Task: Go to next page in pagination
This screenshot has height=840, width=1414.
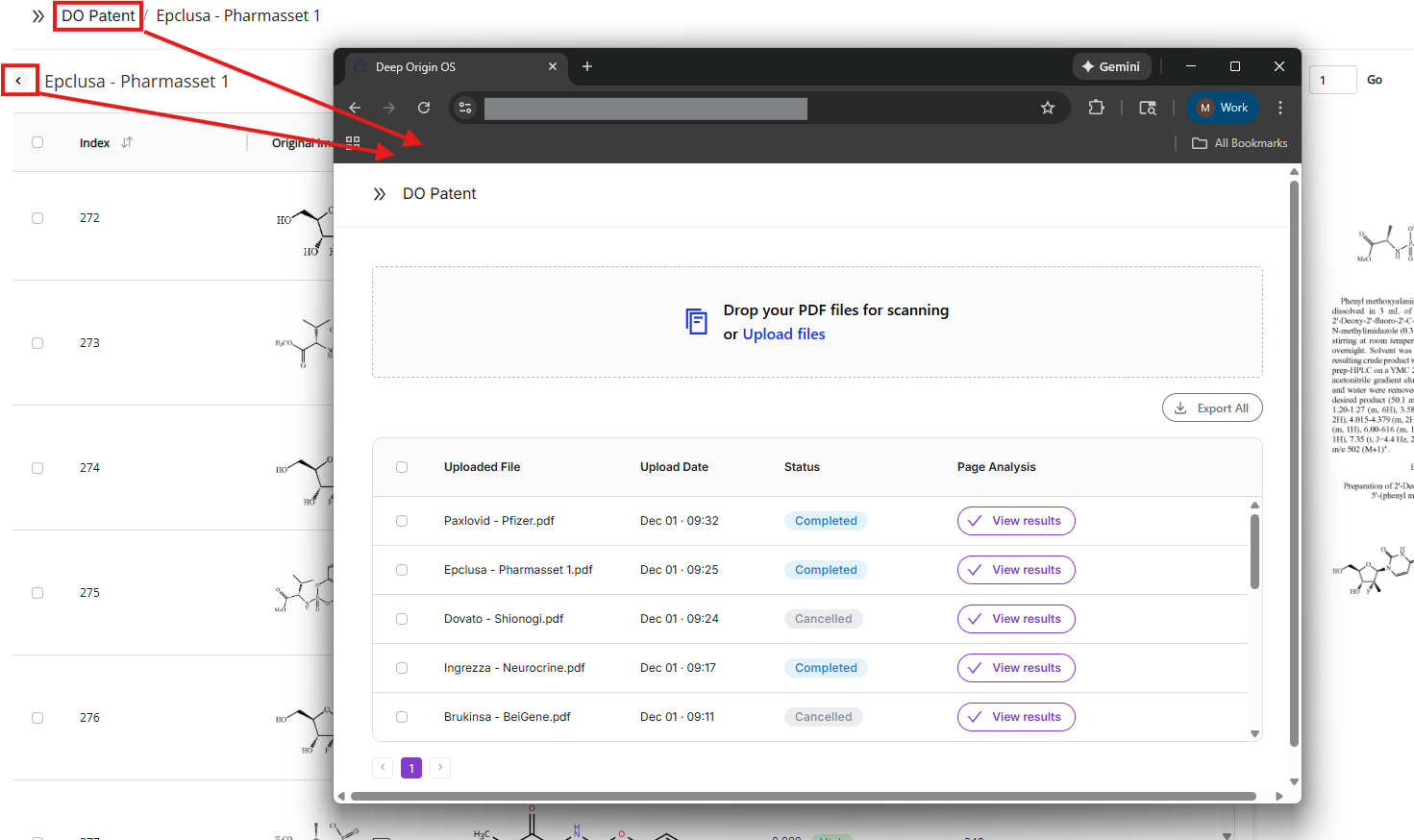Action: tap(440, 768)
